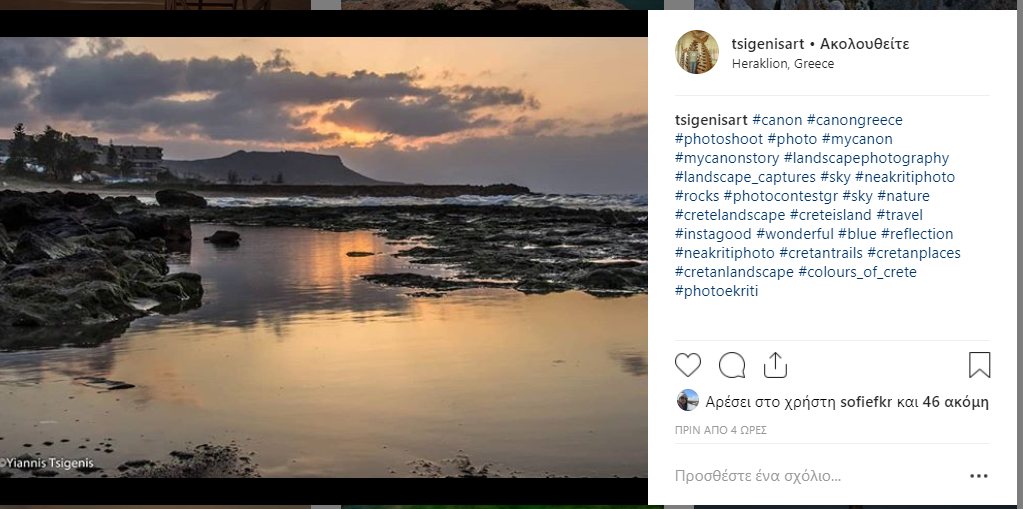Open comments via speech bubble icon
This screenshot has height=509, width=1023.
point(732,365)
